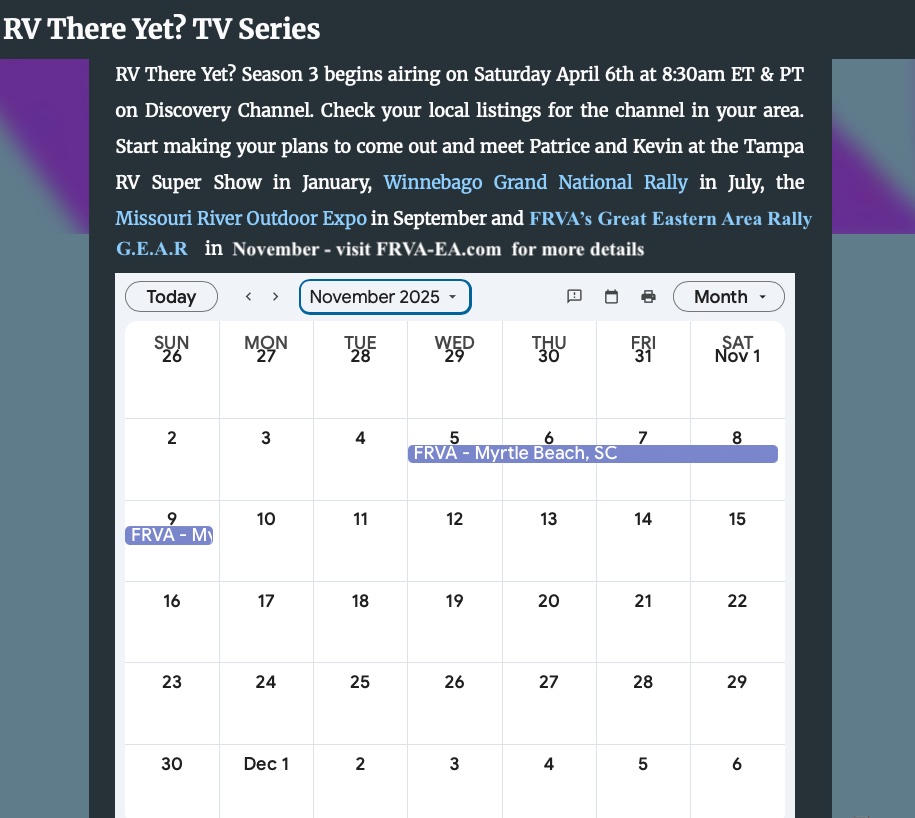Viewport: 915px width, 818px height.
Task: Click the send feedback icon
Action: [575, 297]
